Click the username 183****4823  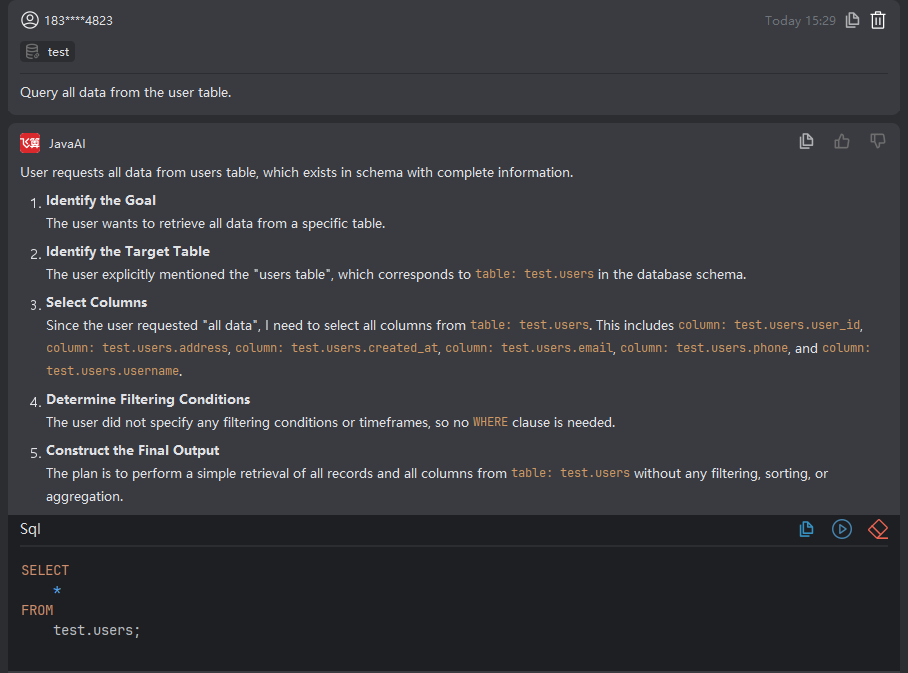pos(78,20)
